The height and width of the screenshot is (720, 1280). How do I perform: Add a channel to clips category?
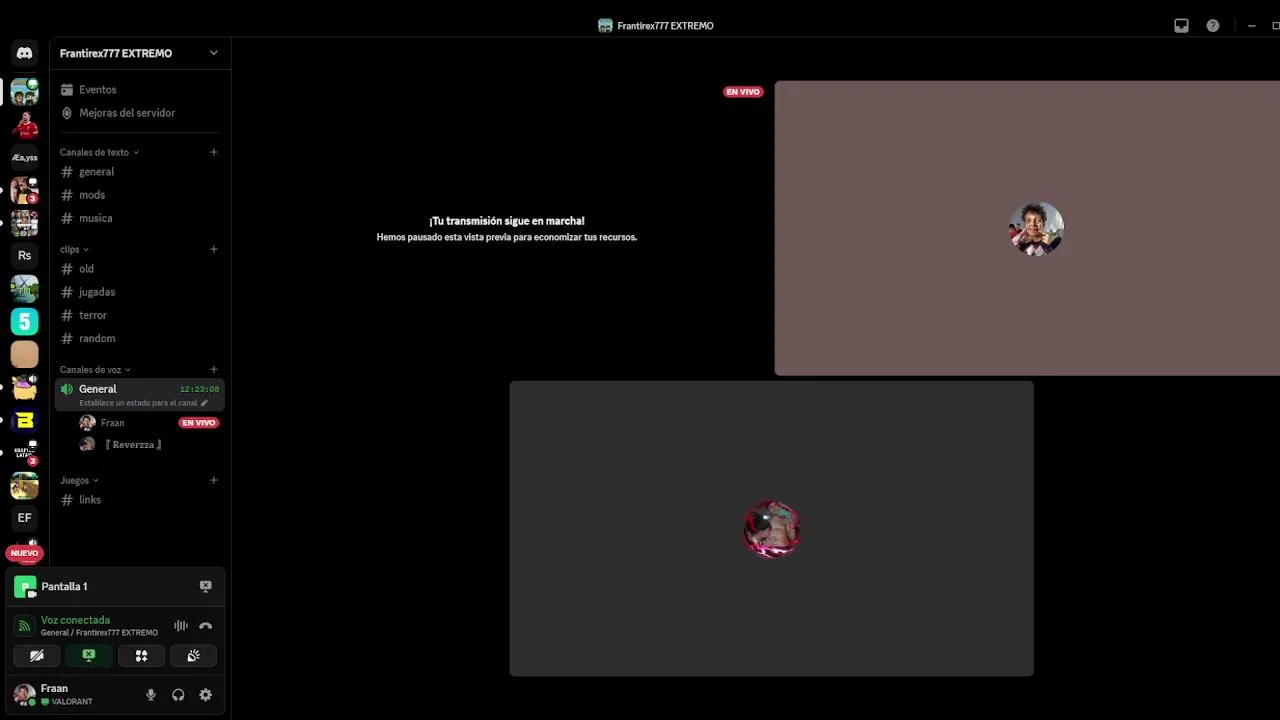213,249
